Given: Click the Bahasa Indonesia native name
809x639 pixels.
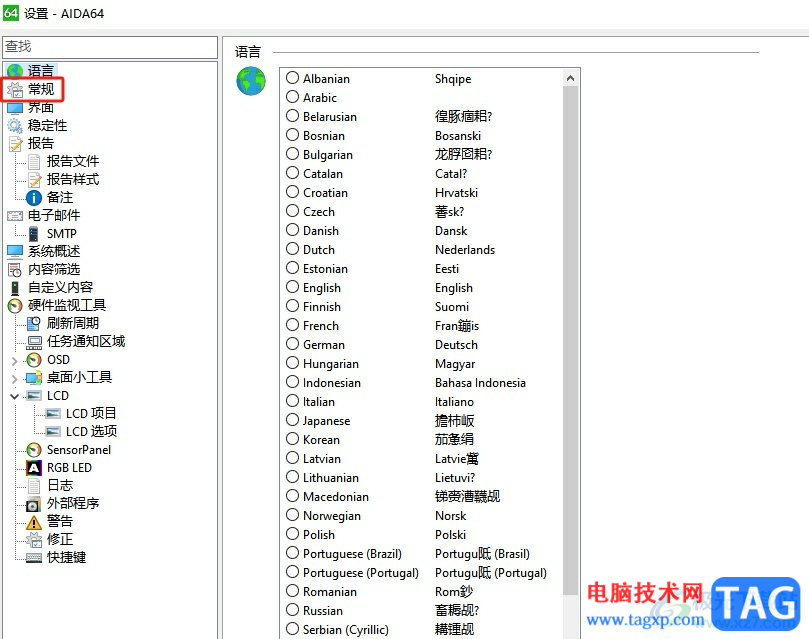Looking at the screenshot, I should tap(480, 383).
